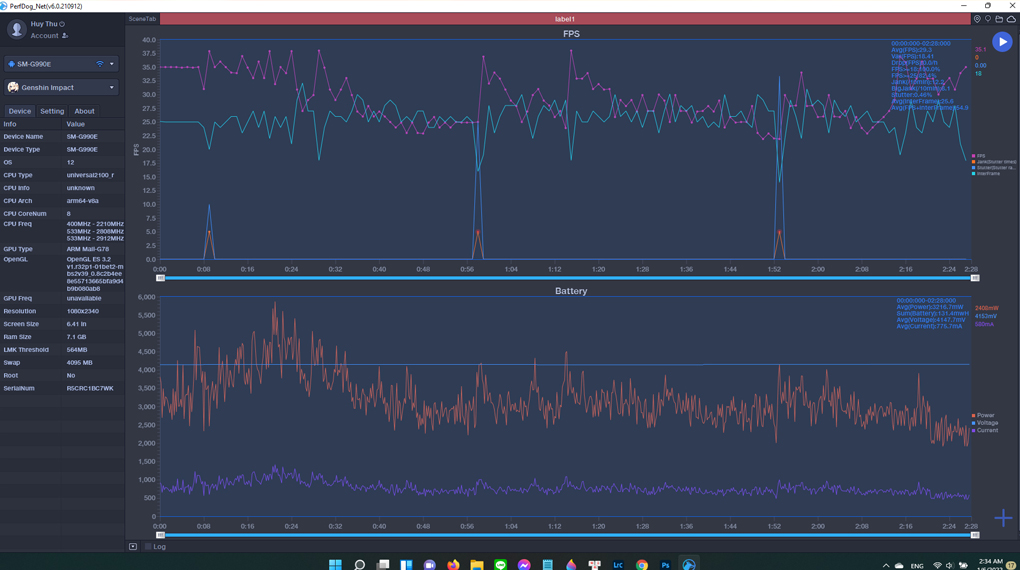Viewport: 1020px width, 570px height.
Task: Click the logout power icon beside Huy Thu
Action: [62, 24]
